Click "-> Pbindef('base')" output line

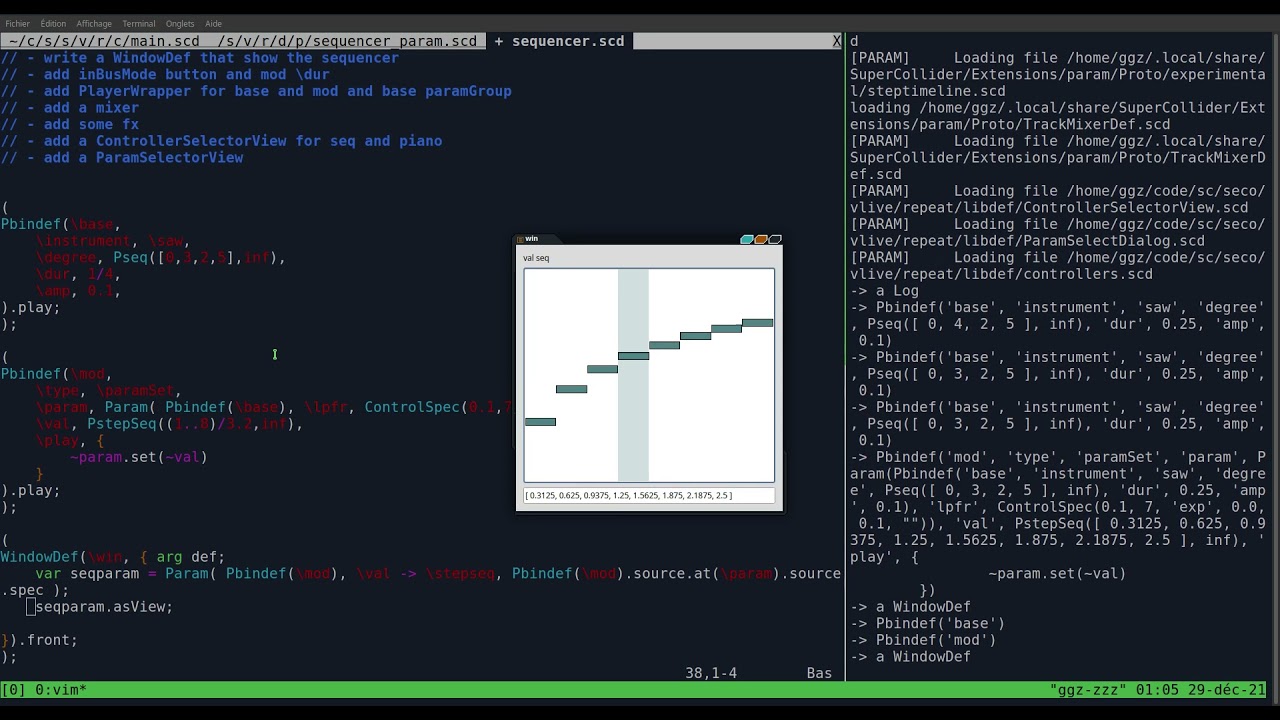coord(928,623)
